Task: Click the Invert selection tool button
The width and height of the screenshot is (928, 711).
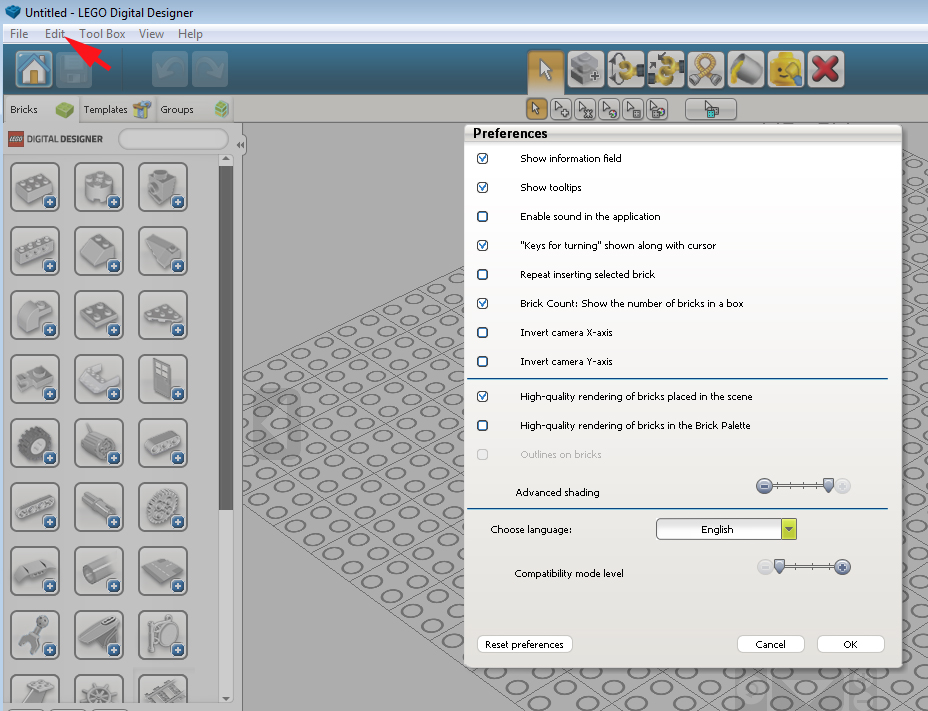Action: (x=711, y=110)
